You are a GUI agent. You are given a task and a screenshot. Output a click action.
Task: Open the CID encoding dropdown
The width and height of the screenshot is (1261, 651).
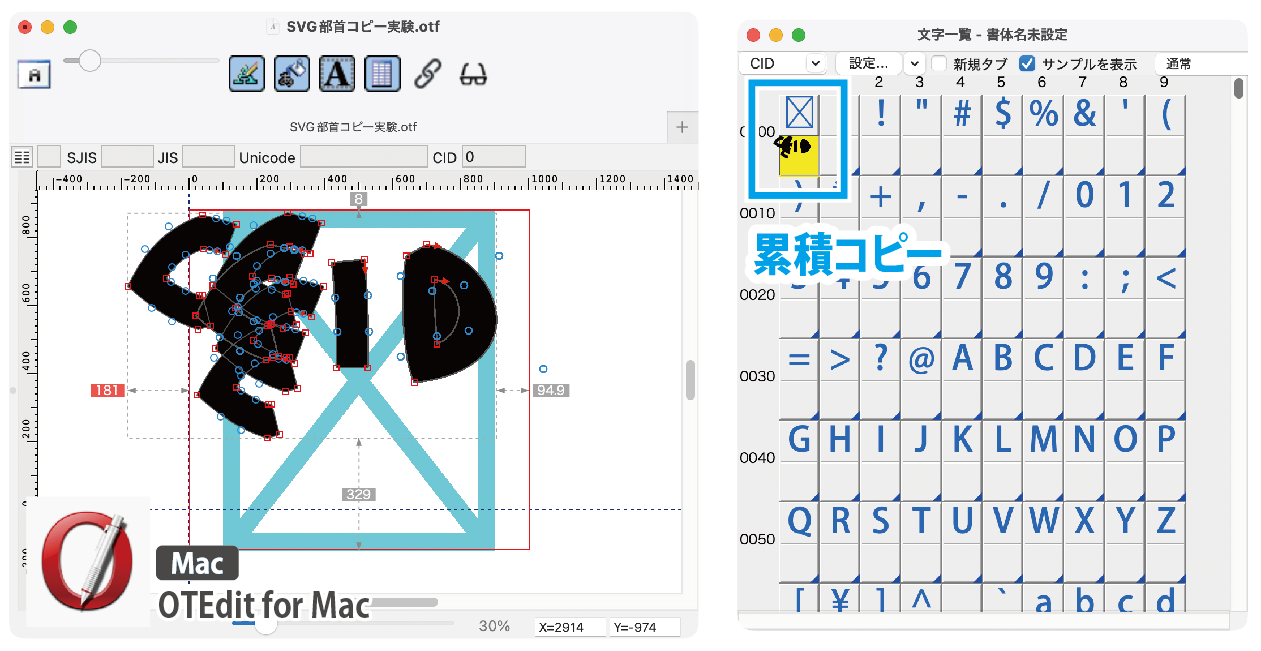[785, 63]
